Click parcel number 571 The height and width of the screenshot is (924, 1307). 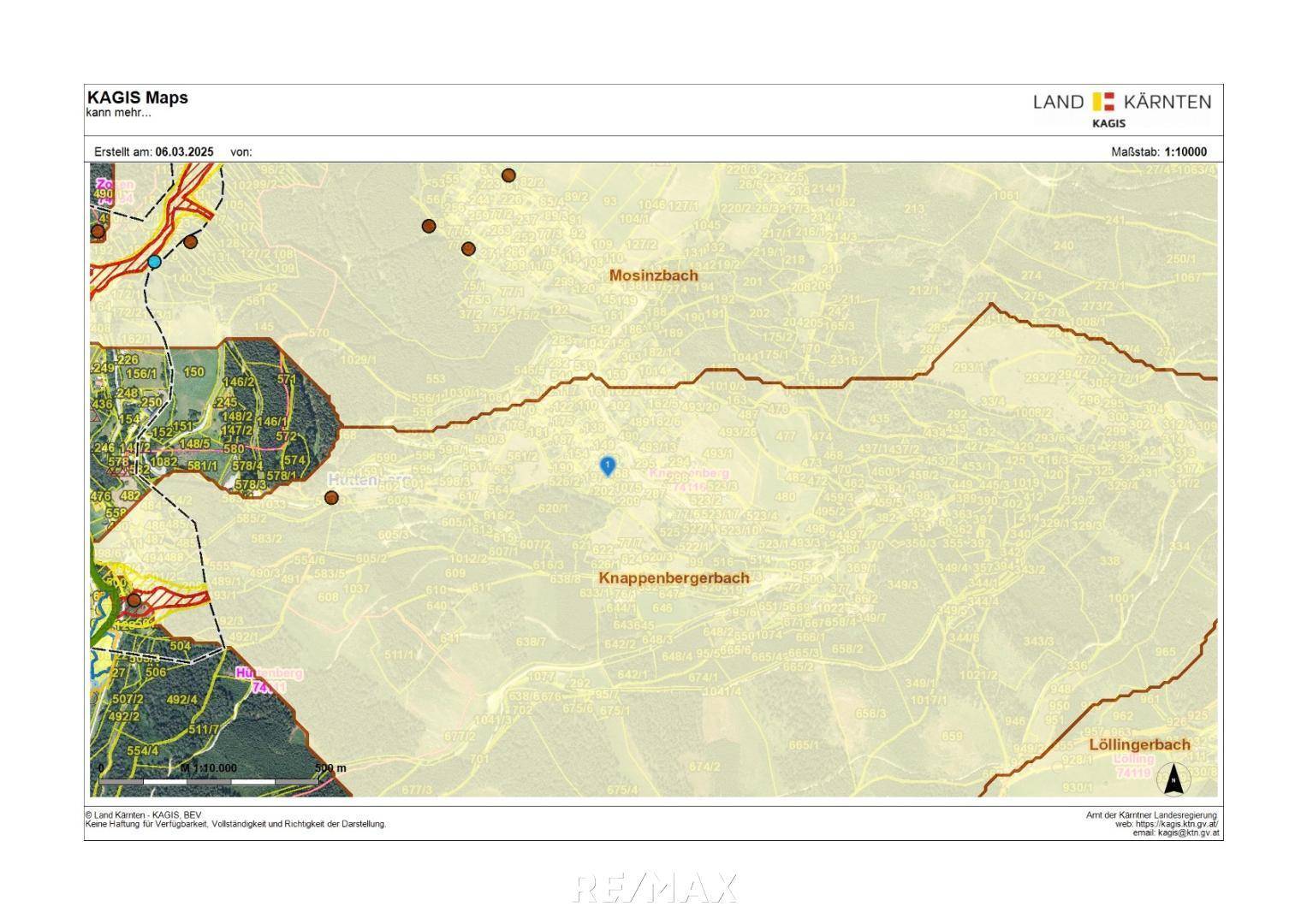pos(287,379)
